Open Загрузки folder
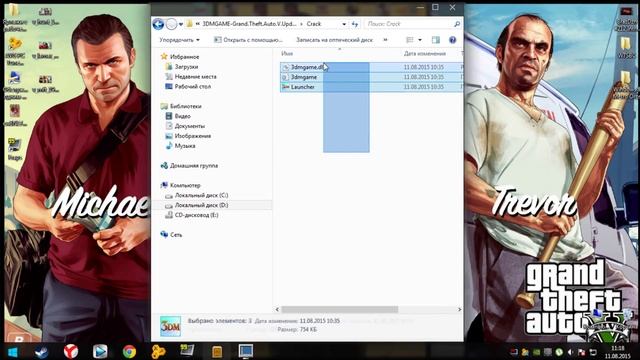Screen dimensions: 640x360 pyautogui.click(x=182, y=67)
